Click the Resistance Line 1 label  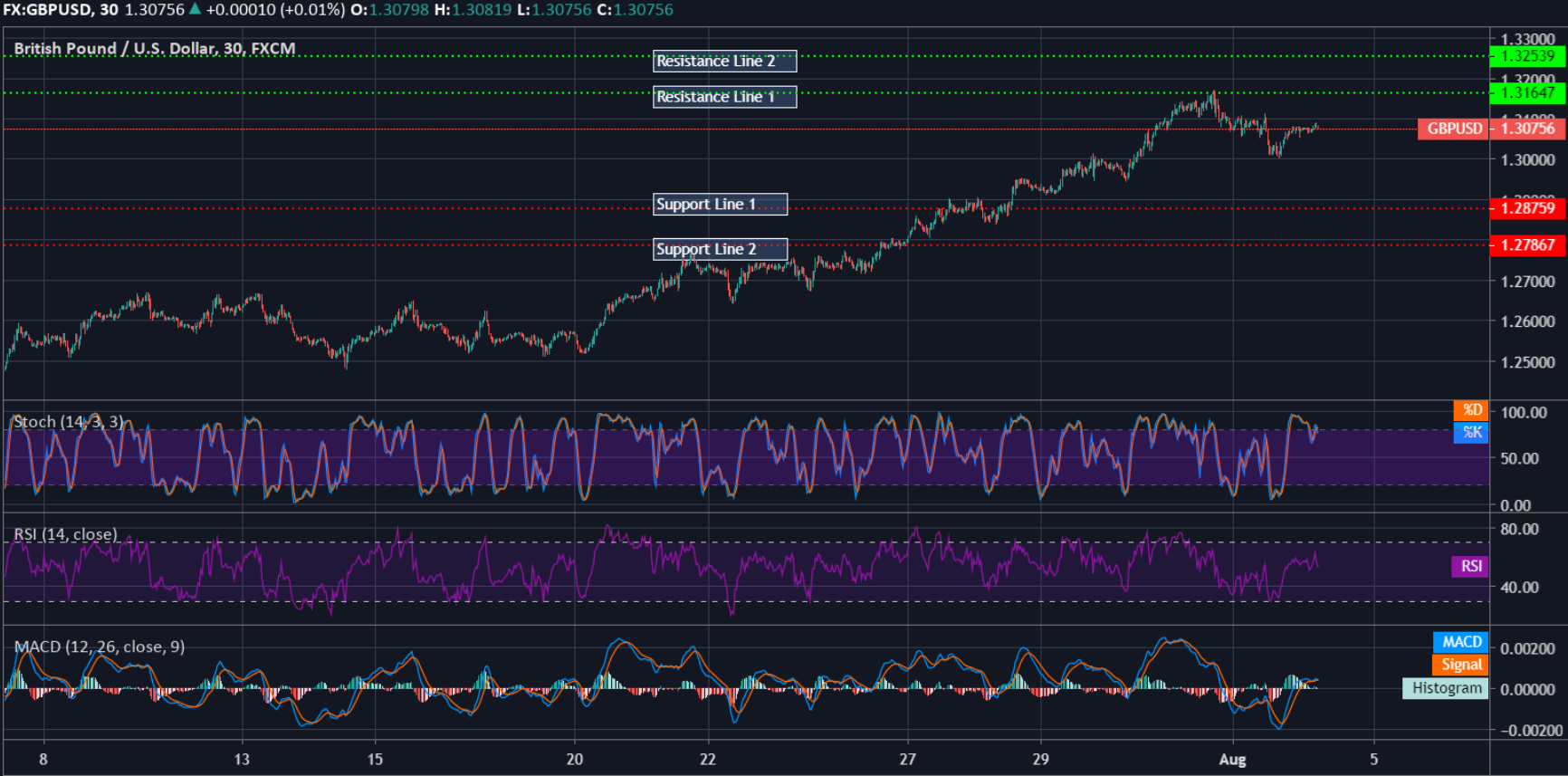tap(724, 97)
